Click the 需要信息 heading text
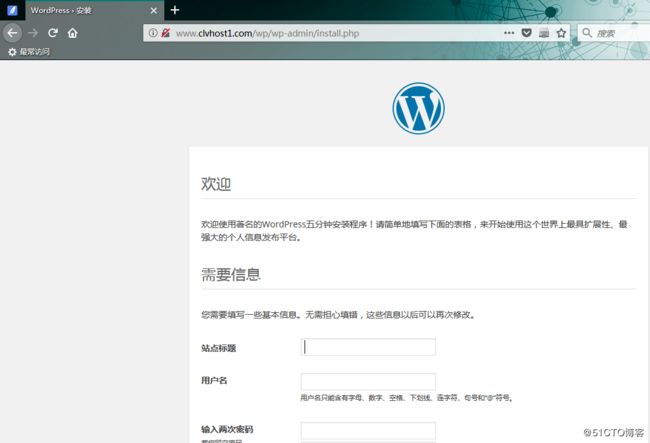 (x=231, y=274)
